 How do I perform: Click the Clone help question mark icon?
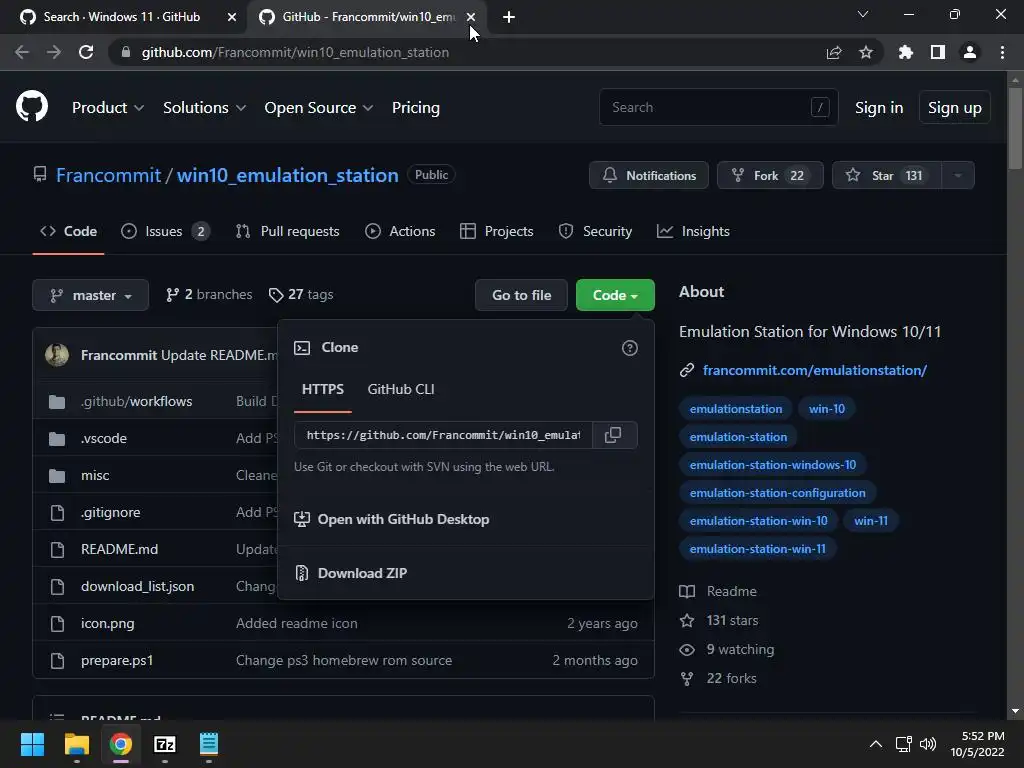point(630,348)
